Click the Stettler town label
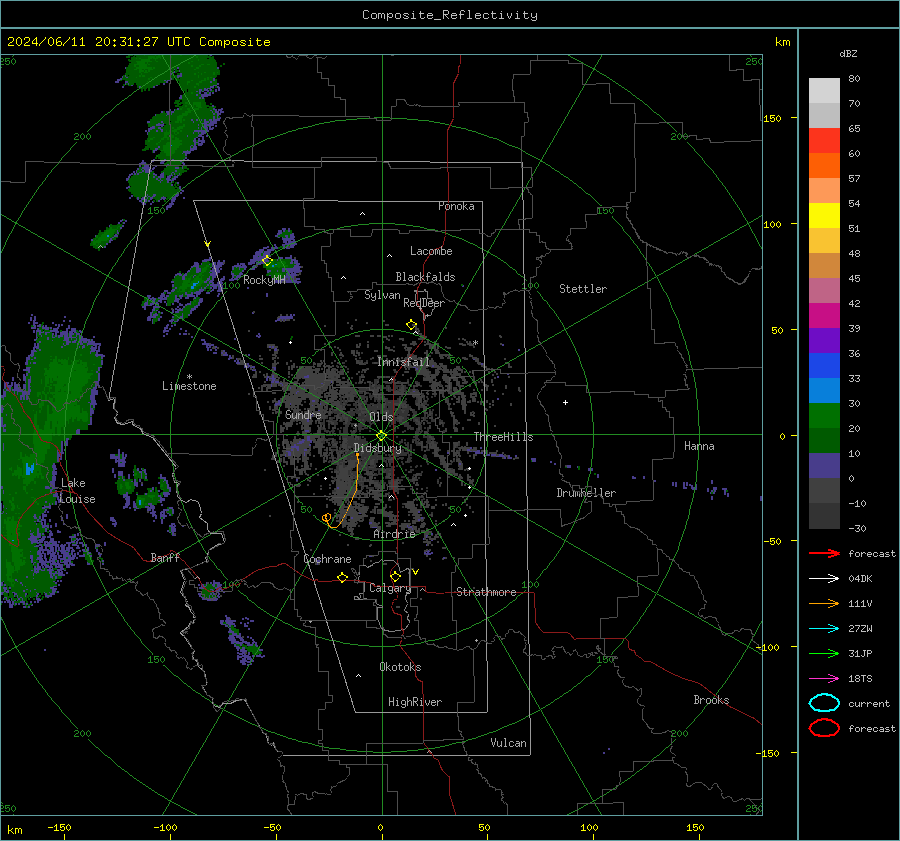 point(583,289)
